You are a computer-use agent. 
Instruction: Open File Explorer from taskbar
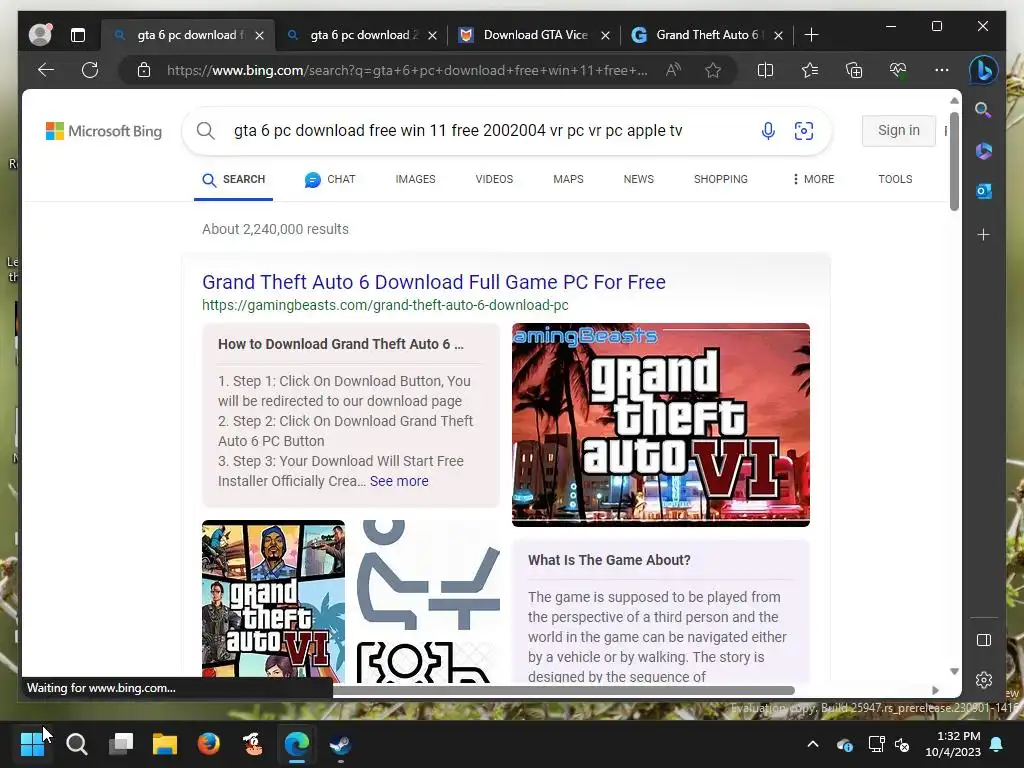click(165, 744)
